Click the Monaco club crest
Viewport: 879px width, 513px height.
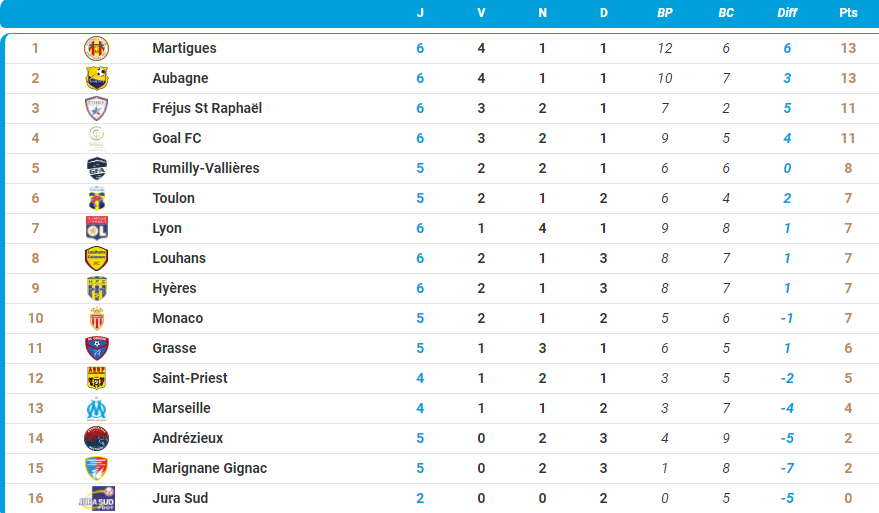pos(97,318)
